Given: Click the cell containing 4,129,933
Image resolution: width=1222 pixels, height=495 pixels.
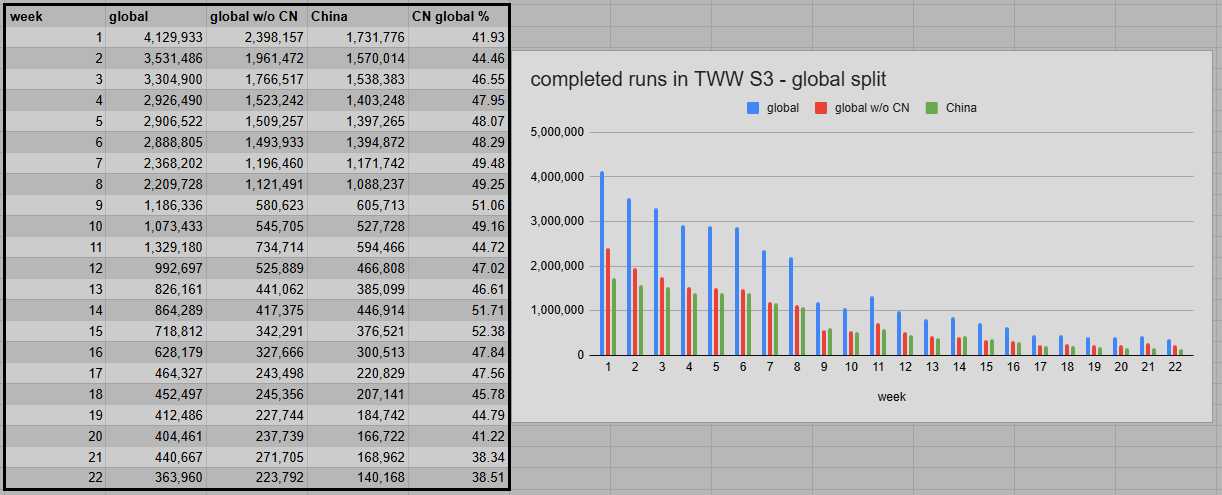Looking at the screenshot, I should pyautogui.click(x=155, y=38).
